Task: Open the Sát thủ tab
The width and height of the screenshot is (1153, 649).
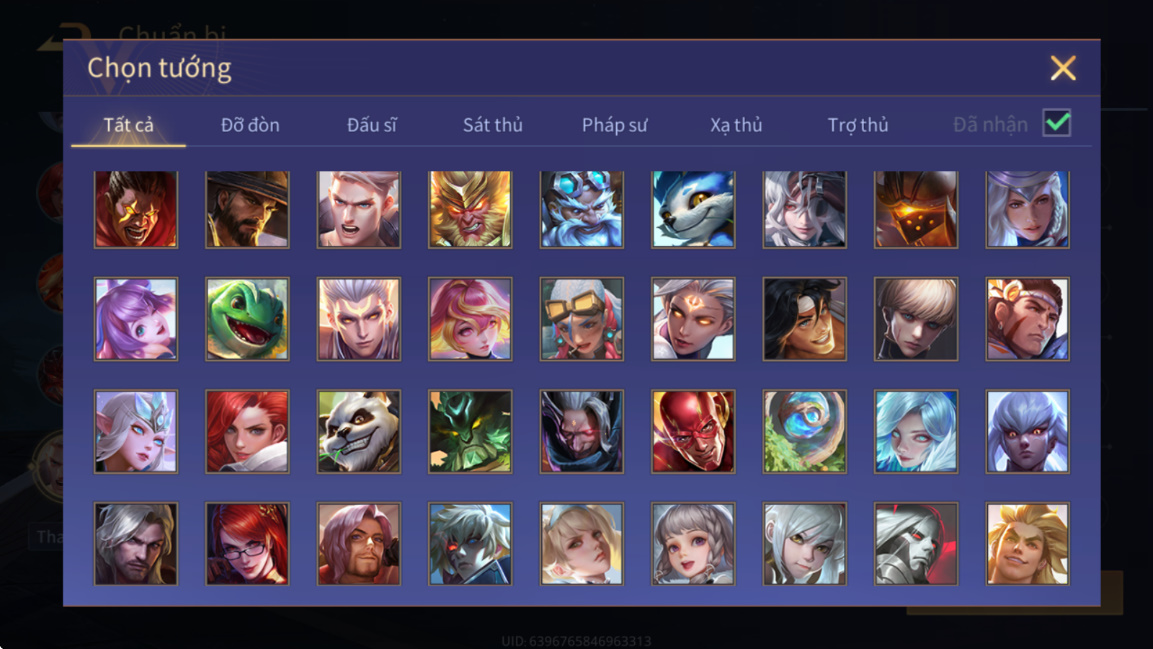Action: point(493,125)
